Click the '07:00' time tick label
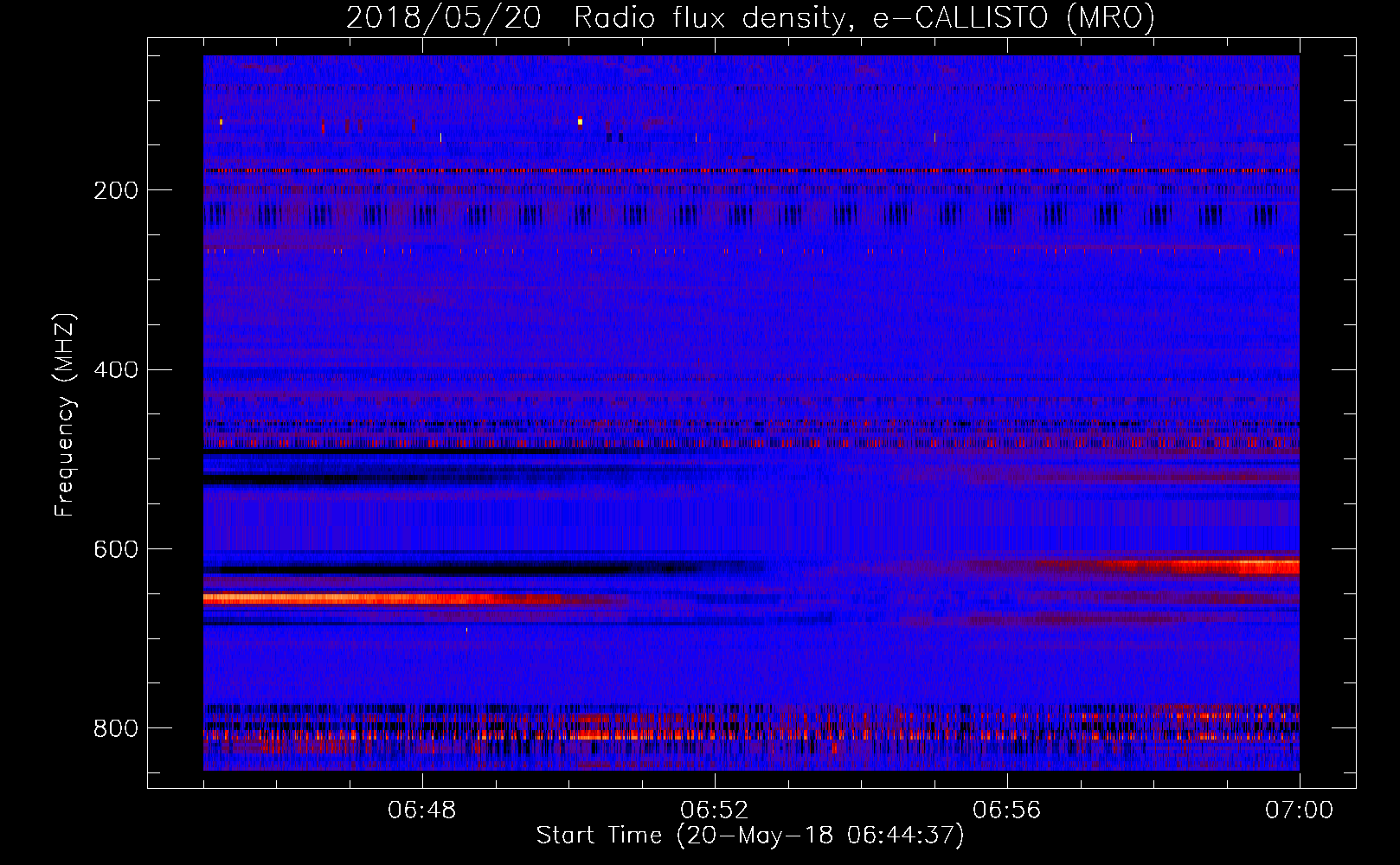This screenshot has width=1400, height=865. tap(1300, 811)
